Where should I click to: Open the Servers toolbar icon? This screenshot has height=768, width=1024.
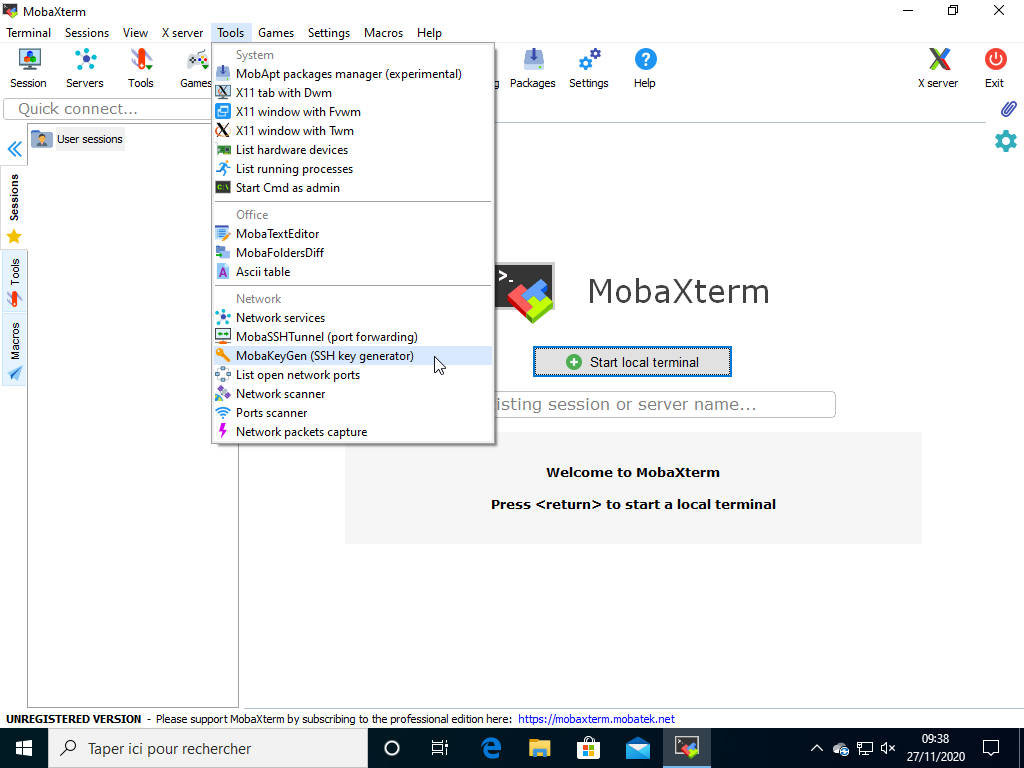[x=85, y=68]
